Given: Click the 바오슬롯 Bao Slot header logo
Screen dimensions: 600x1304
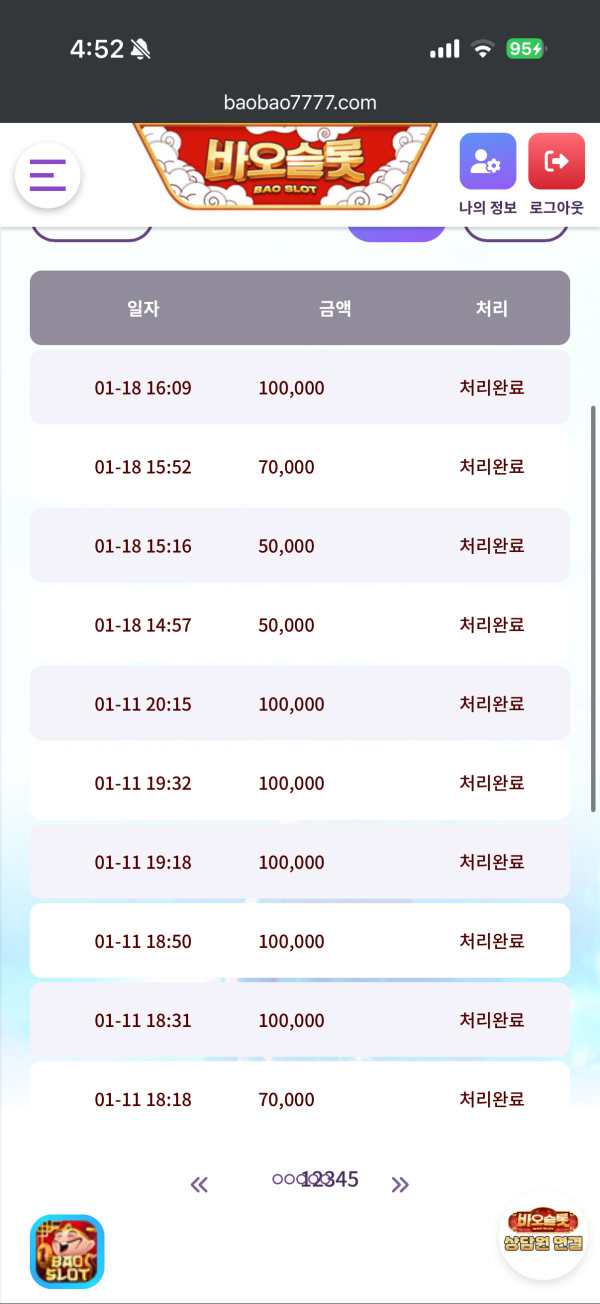Looking at the screenshot, I should click(285, 166).
